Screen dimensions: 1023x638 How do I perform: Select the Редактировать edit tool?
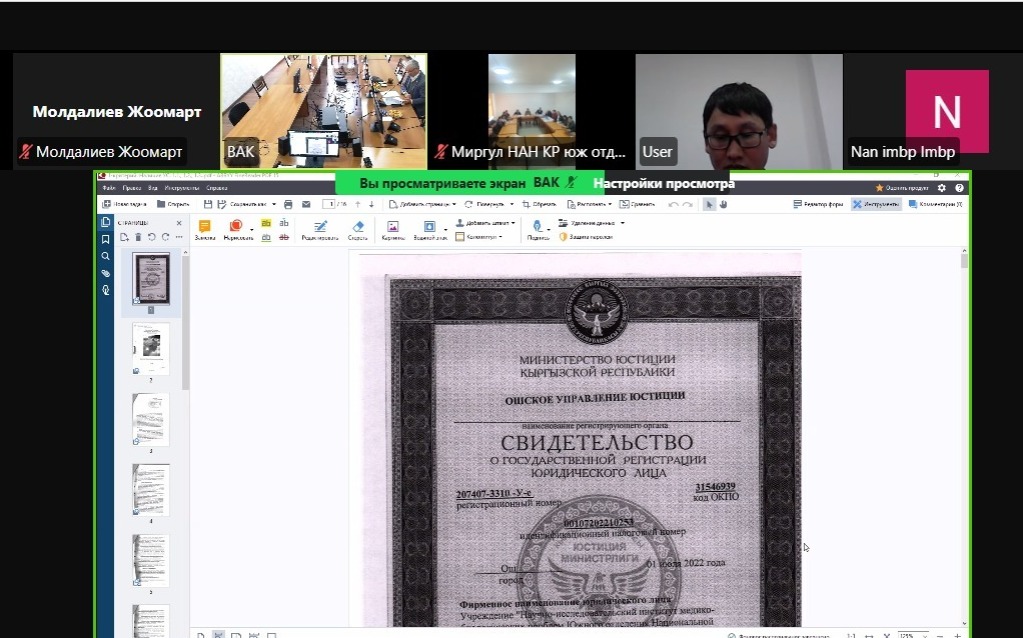pyautogui.click(x=320, y=230)
